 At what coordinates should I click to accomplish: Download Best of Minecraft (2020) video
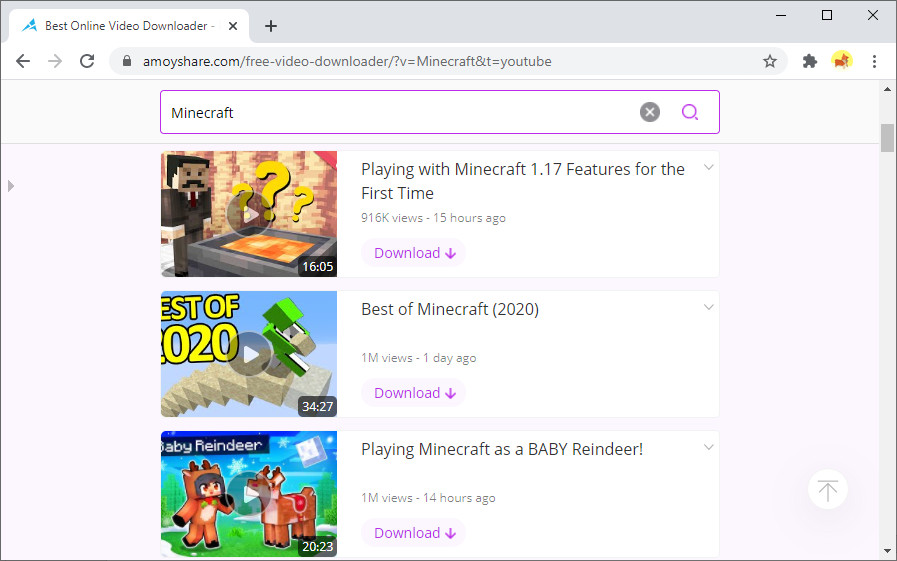(x=414, y=393)
